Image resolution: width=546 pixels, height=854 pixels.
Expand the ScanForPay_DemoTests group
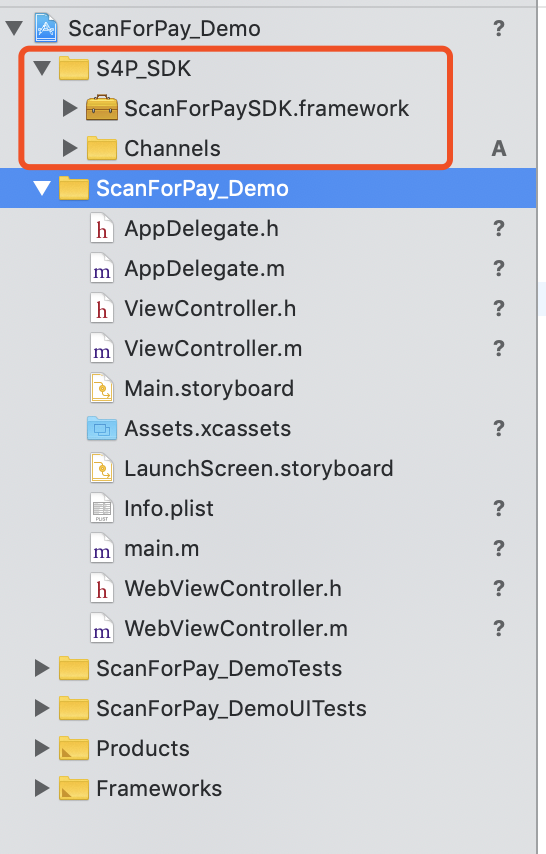(x=42, y=668)
